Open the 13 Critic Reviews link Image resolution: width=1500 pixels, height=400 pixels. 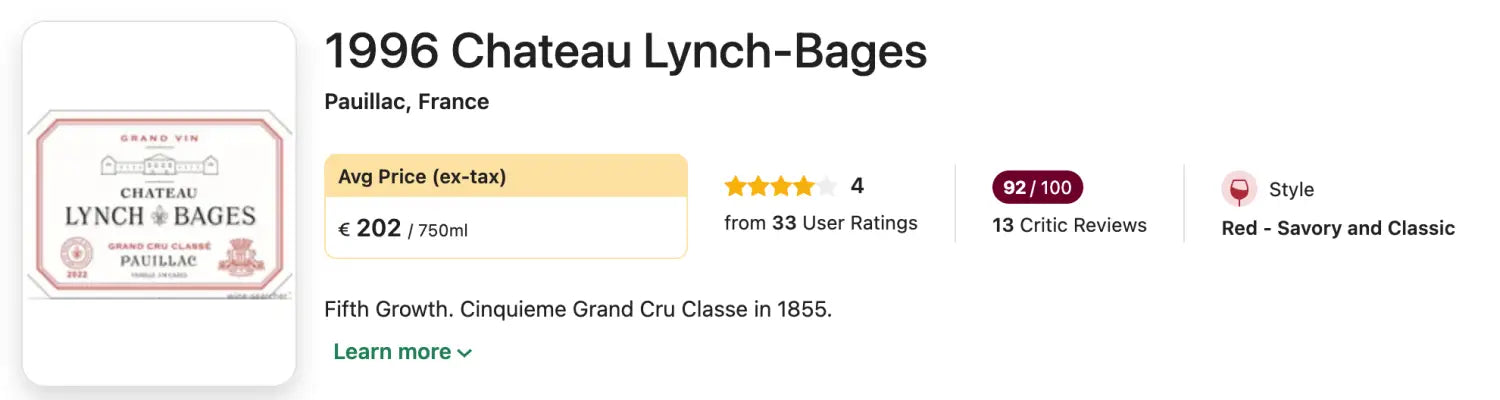point(1069,225)
